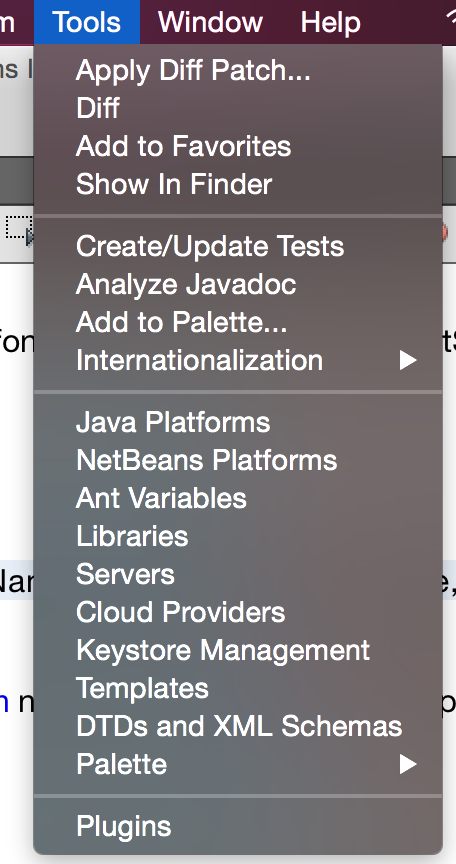This screenshot has height=864, width=456.
Task: Click Apply Diff Patch... menu item
Action: tap(238, 71)
